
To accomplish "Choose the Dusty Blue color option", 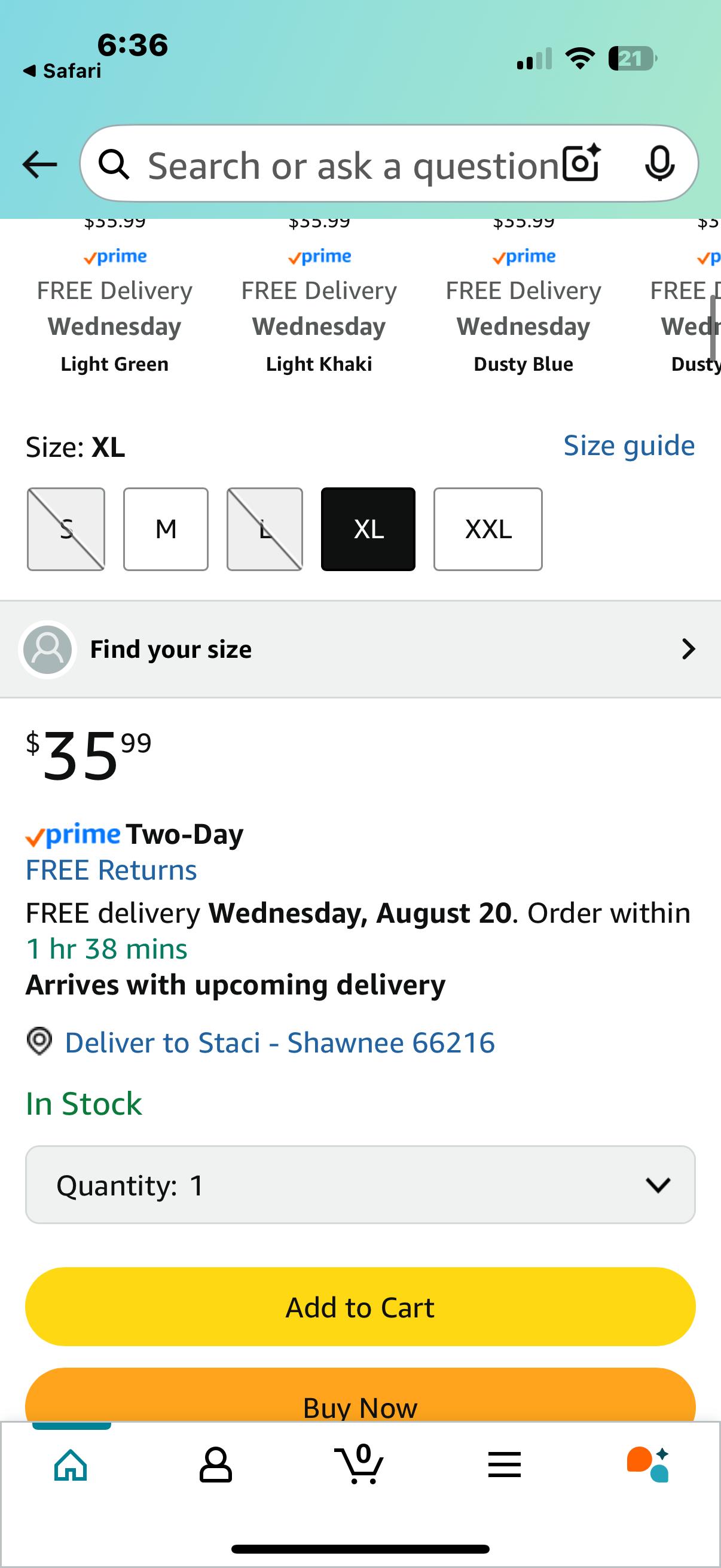I will click(523, 364).
